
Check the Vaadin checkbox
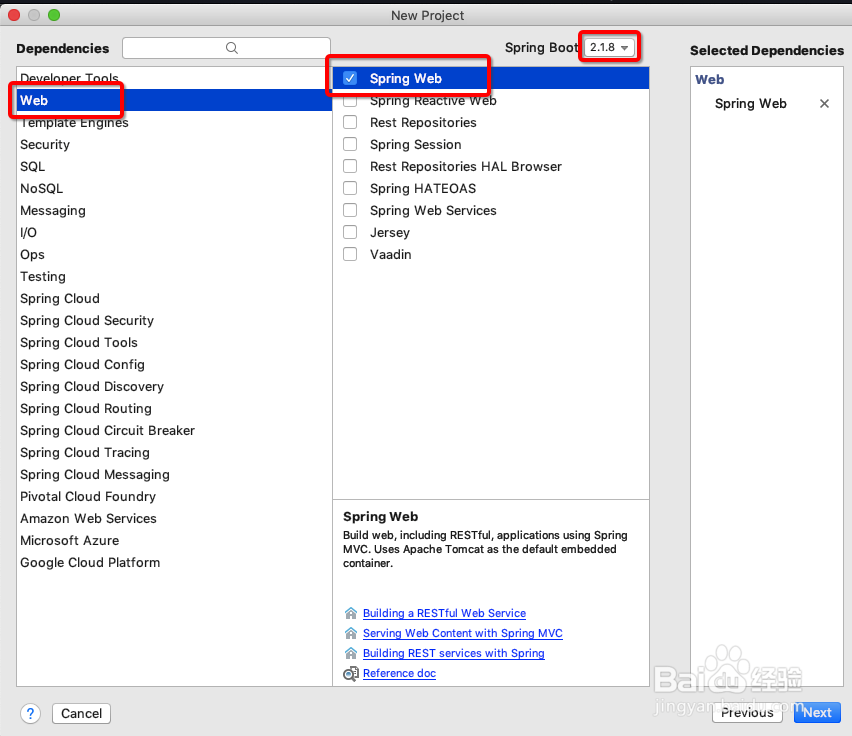coord(350,254)
